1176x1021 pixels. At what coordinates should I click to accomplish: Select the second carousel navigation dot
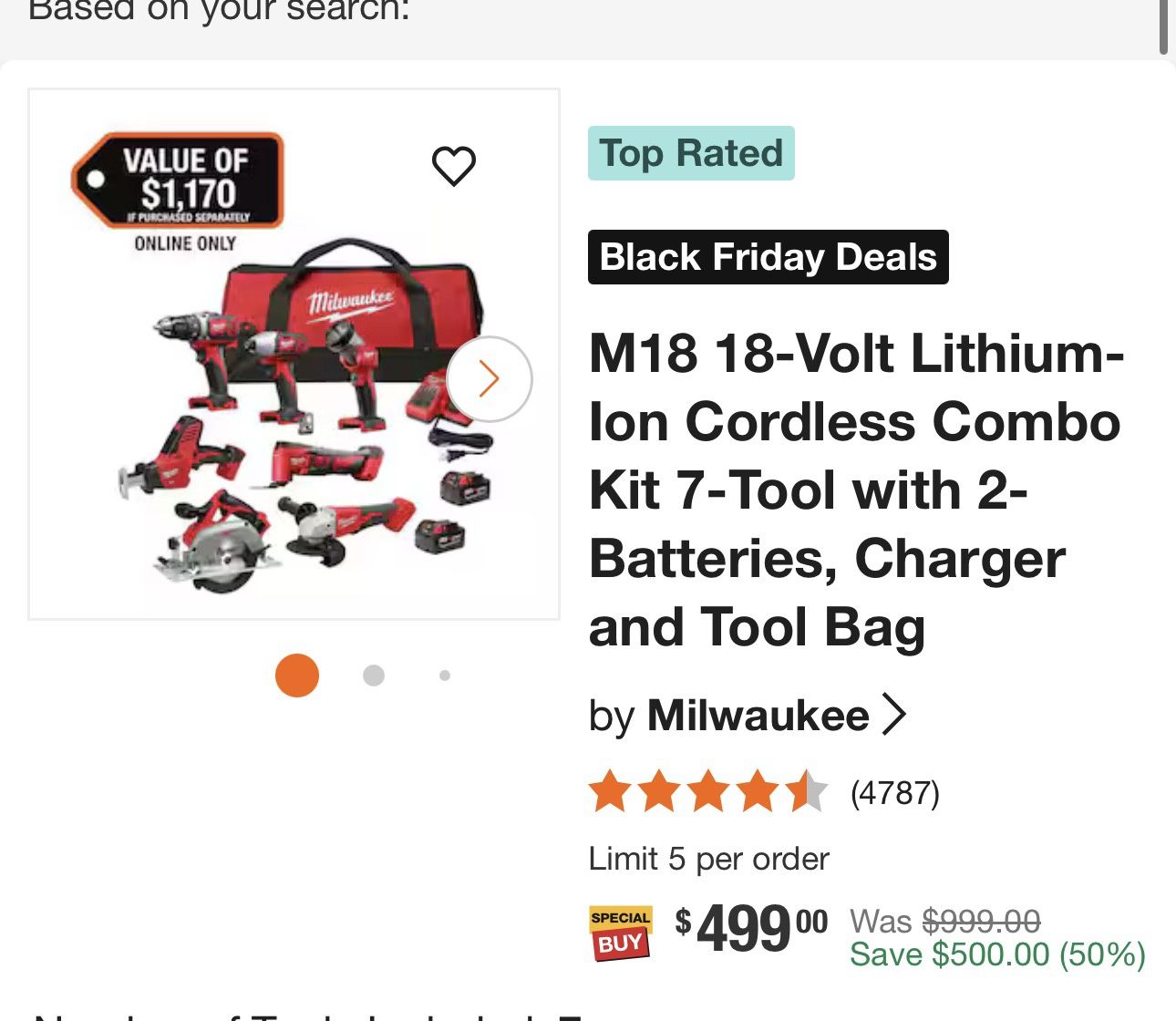373,675
